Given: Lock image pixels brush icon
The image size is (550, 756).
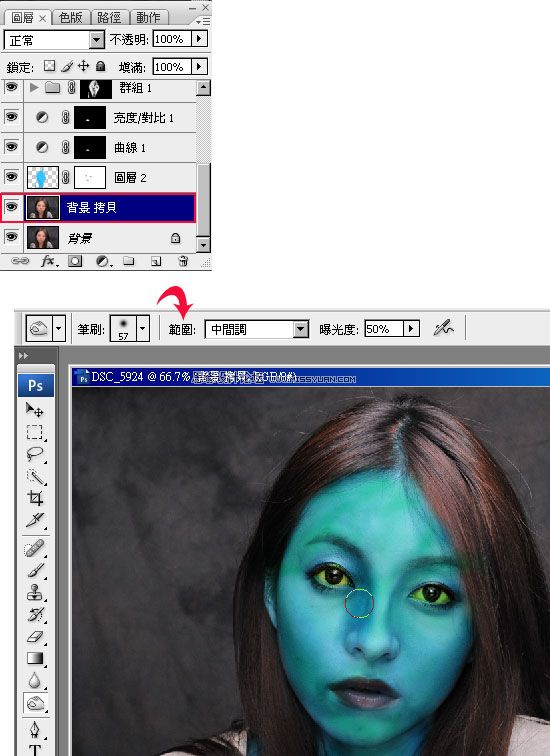Looking at the screenshot, I should [67, 66].
